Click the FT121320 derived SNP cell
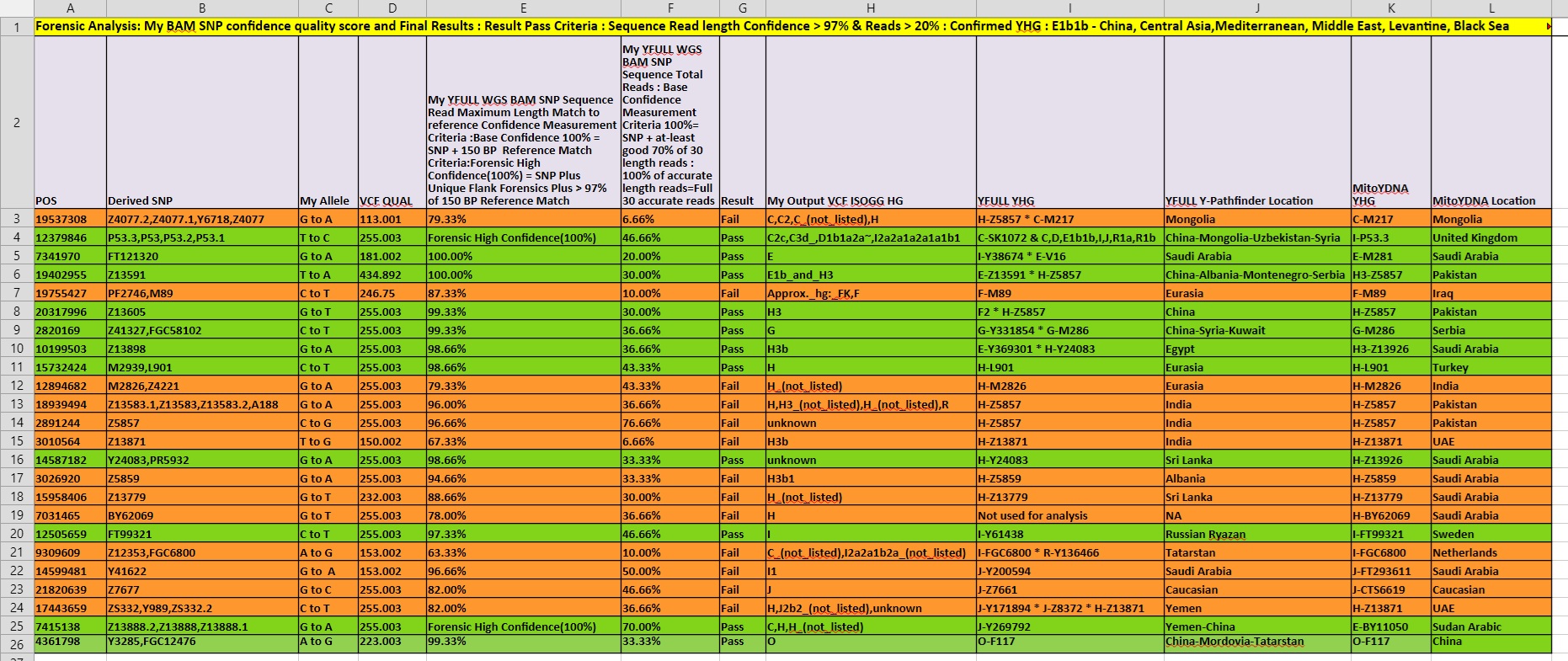Image resolution: width=1568 pixels, height=661 pixels. (202, 256)
